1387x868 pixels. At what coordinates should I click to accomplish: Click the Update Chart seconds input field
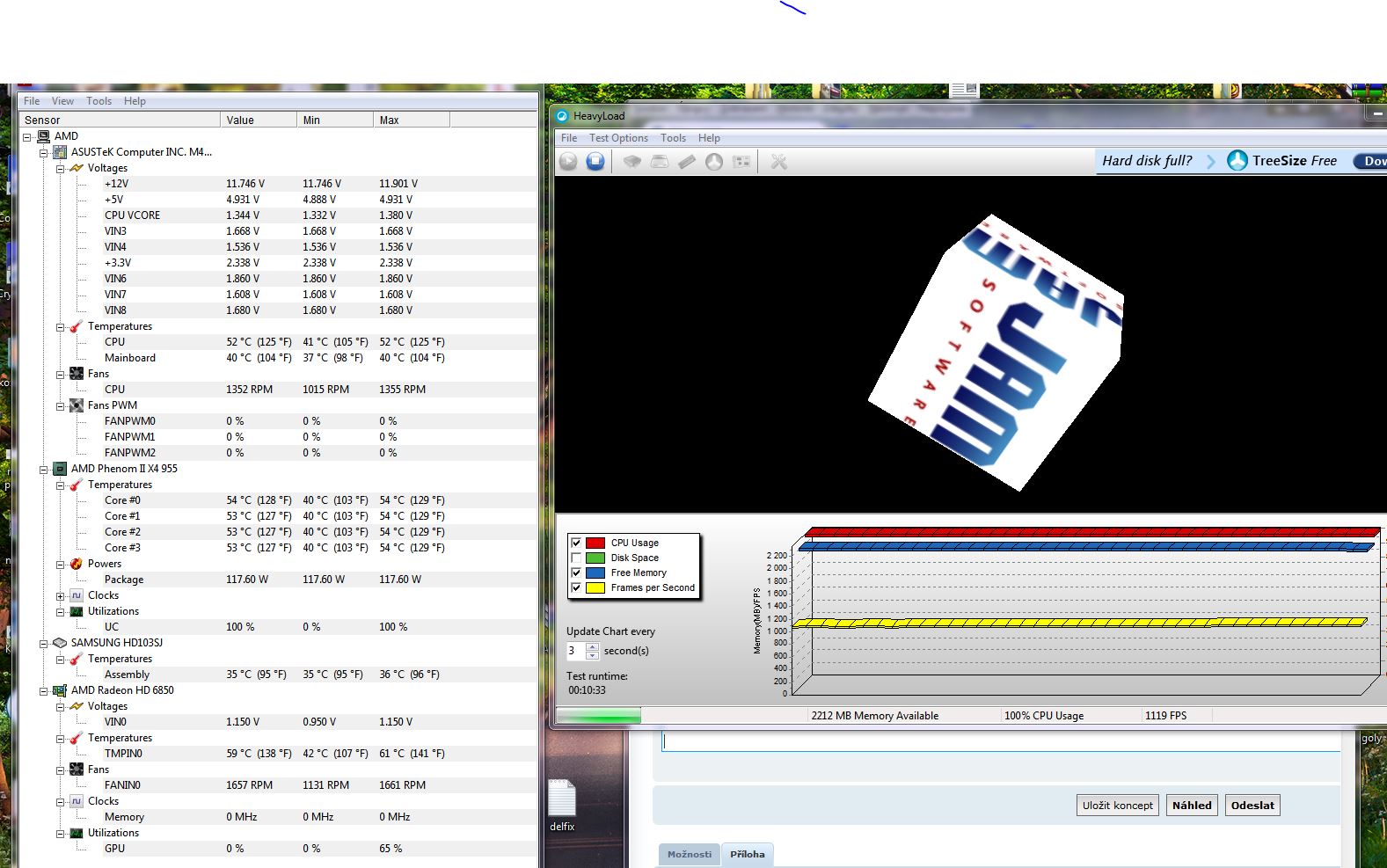point(576,651)
